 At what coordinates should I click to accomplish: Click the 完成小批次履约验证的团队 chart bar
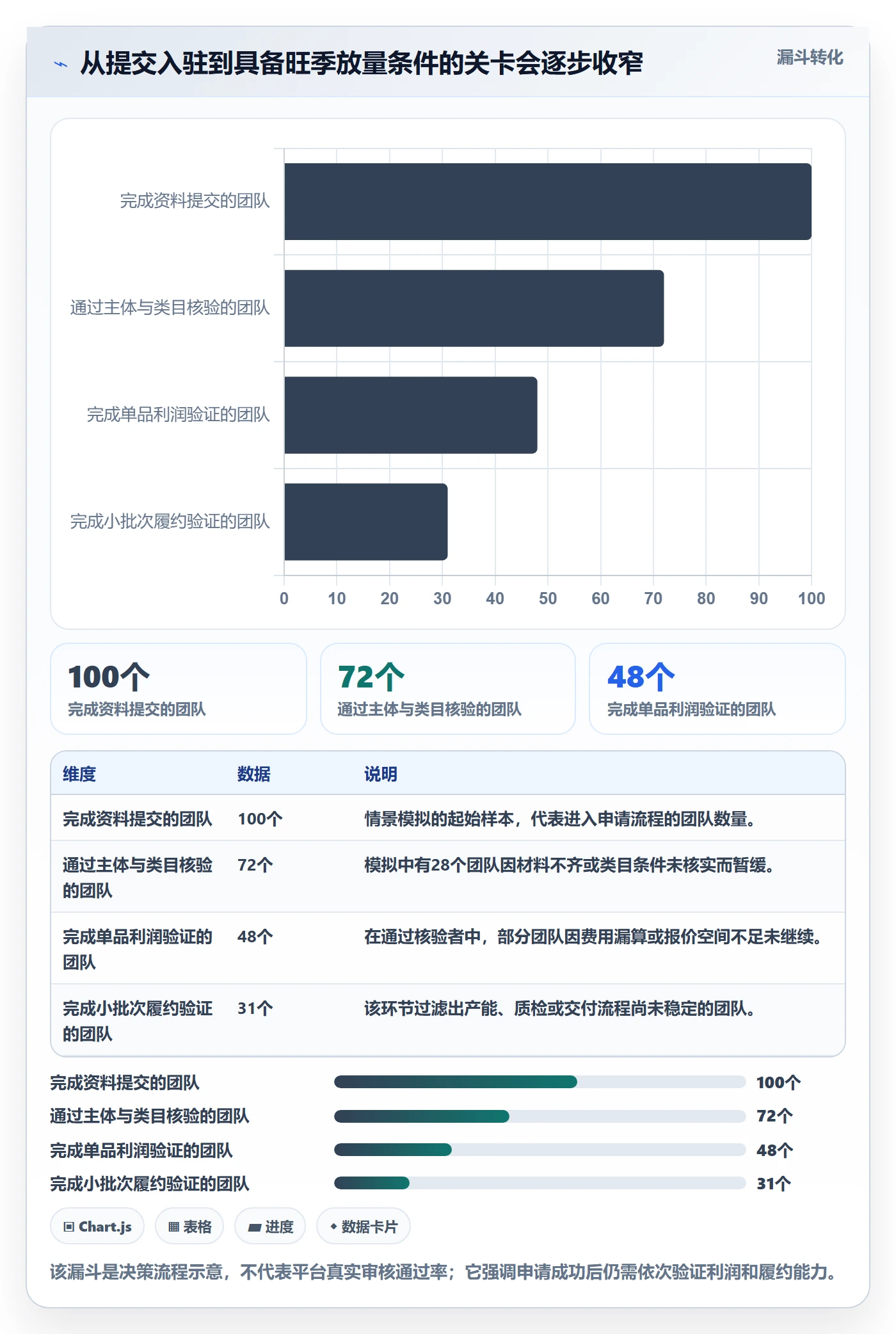click(366, 522)
